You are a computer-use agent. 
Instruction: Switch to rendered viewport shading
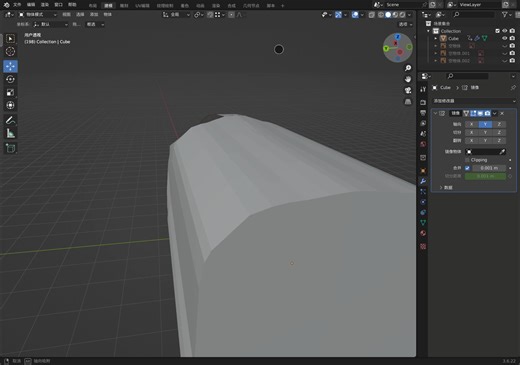click(x=402, y=15)
